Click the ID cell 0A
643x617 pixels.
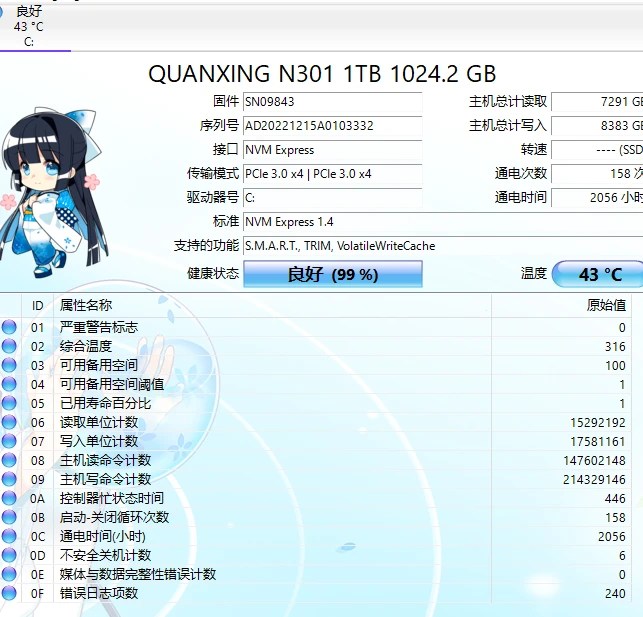(37, 499)
